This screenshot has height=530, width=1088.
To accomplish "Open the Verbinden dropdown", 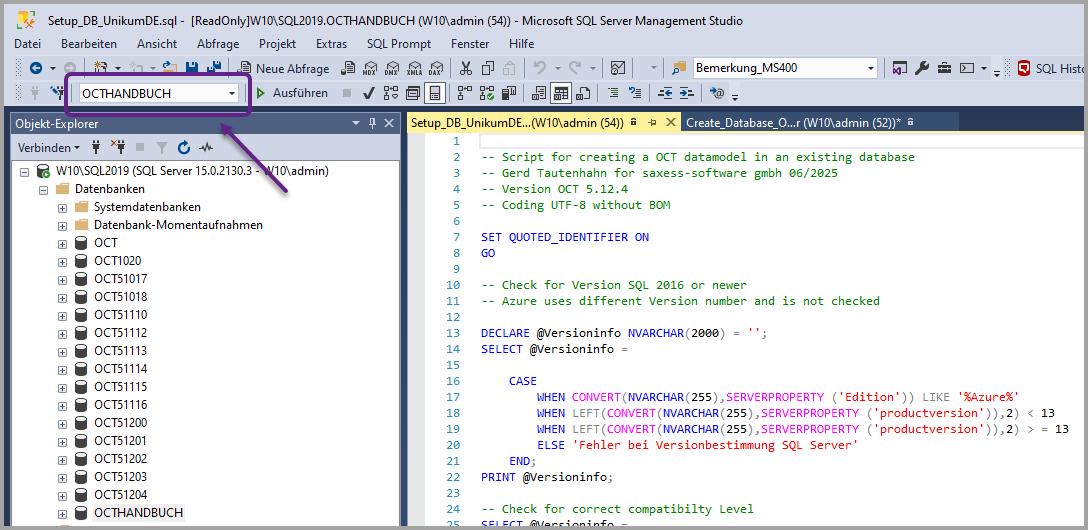I will pos(47,147).
